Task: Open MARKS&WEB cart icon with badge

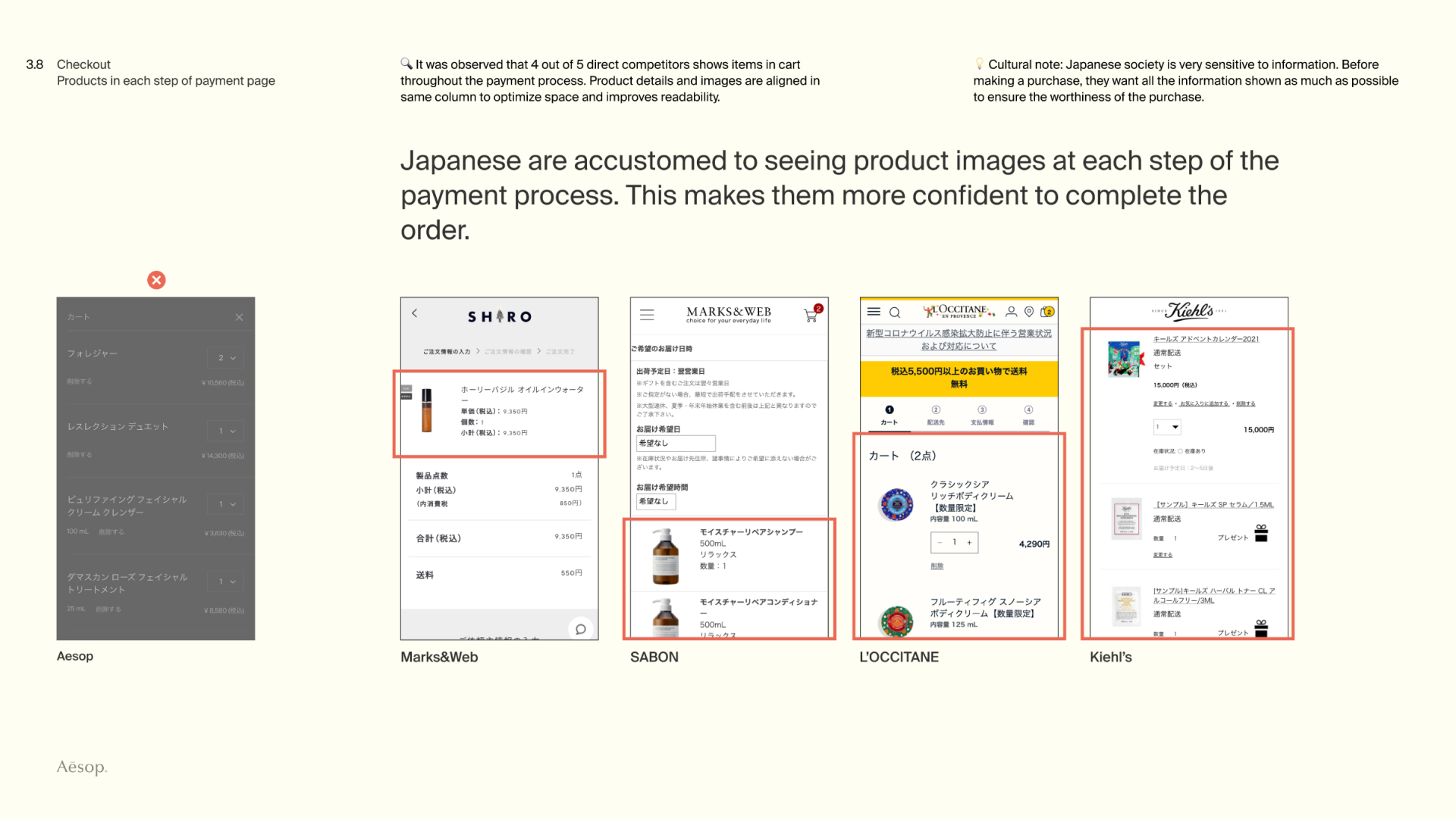Action: (811, 315)
